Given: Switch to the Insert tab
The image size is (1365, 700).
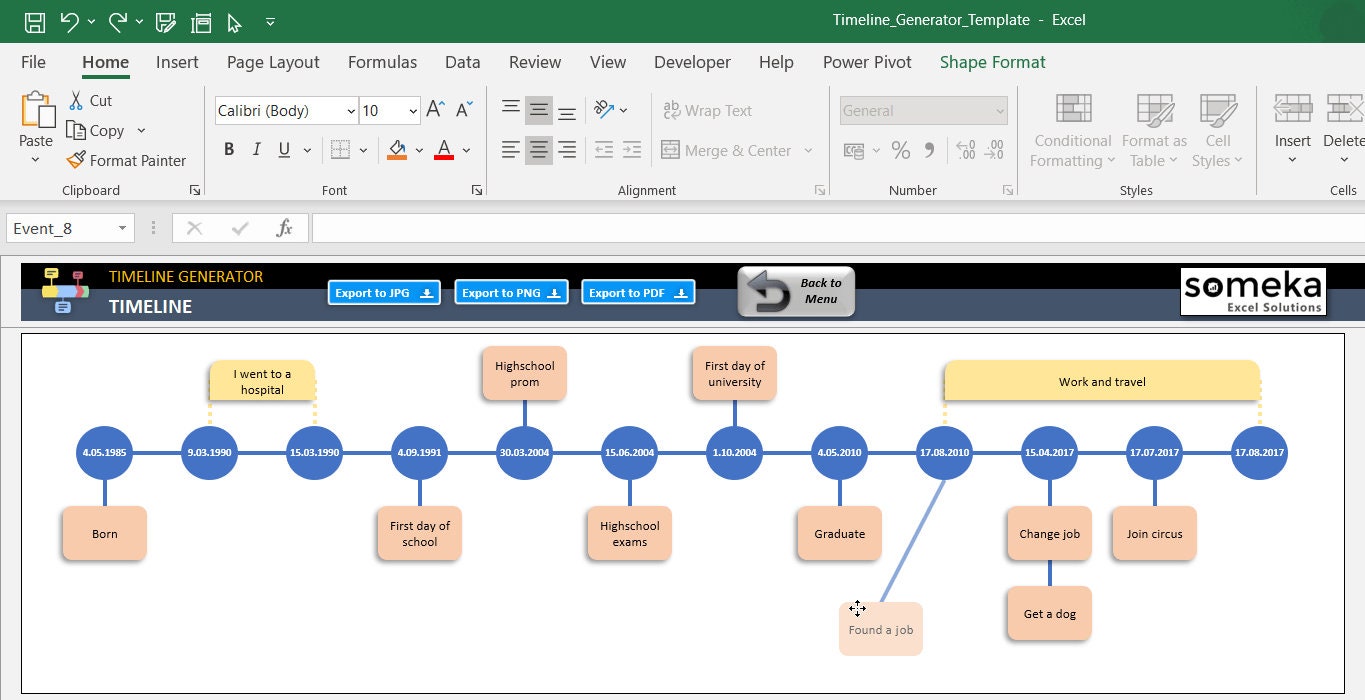Looking at the screenshot, I should [x=177, y=62].
